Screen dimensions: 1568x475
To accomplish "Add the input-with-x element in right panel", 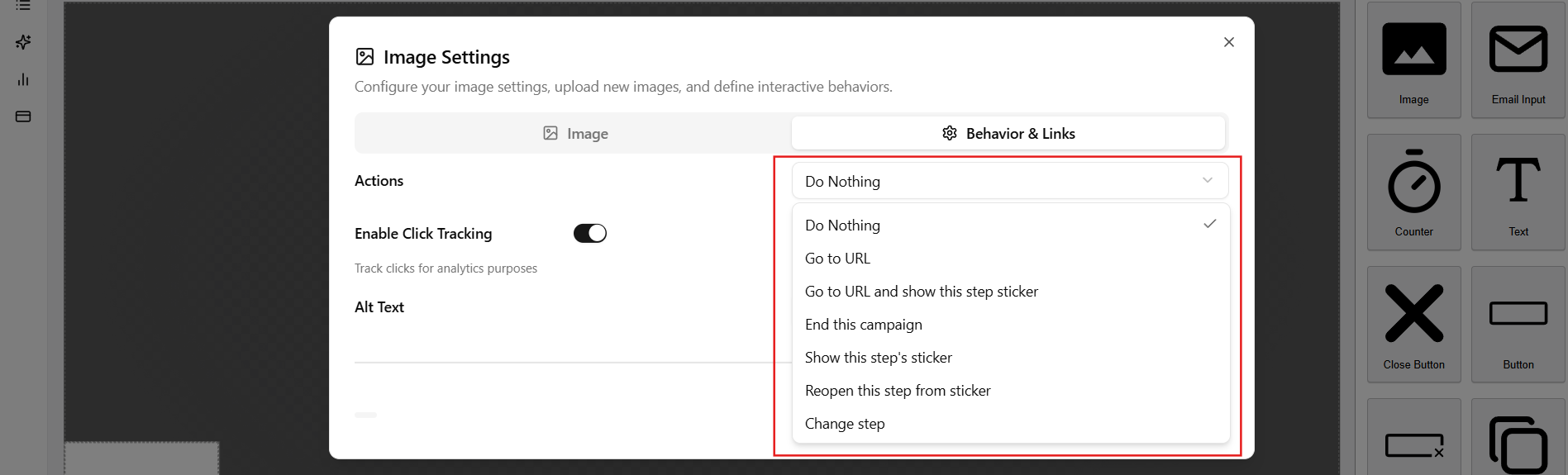I will pos(1413,437).
